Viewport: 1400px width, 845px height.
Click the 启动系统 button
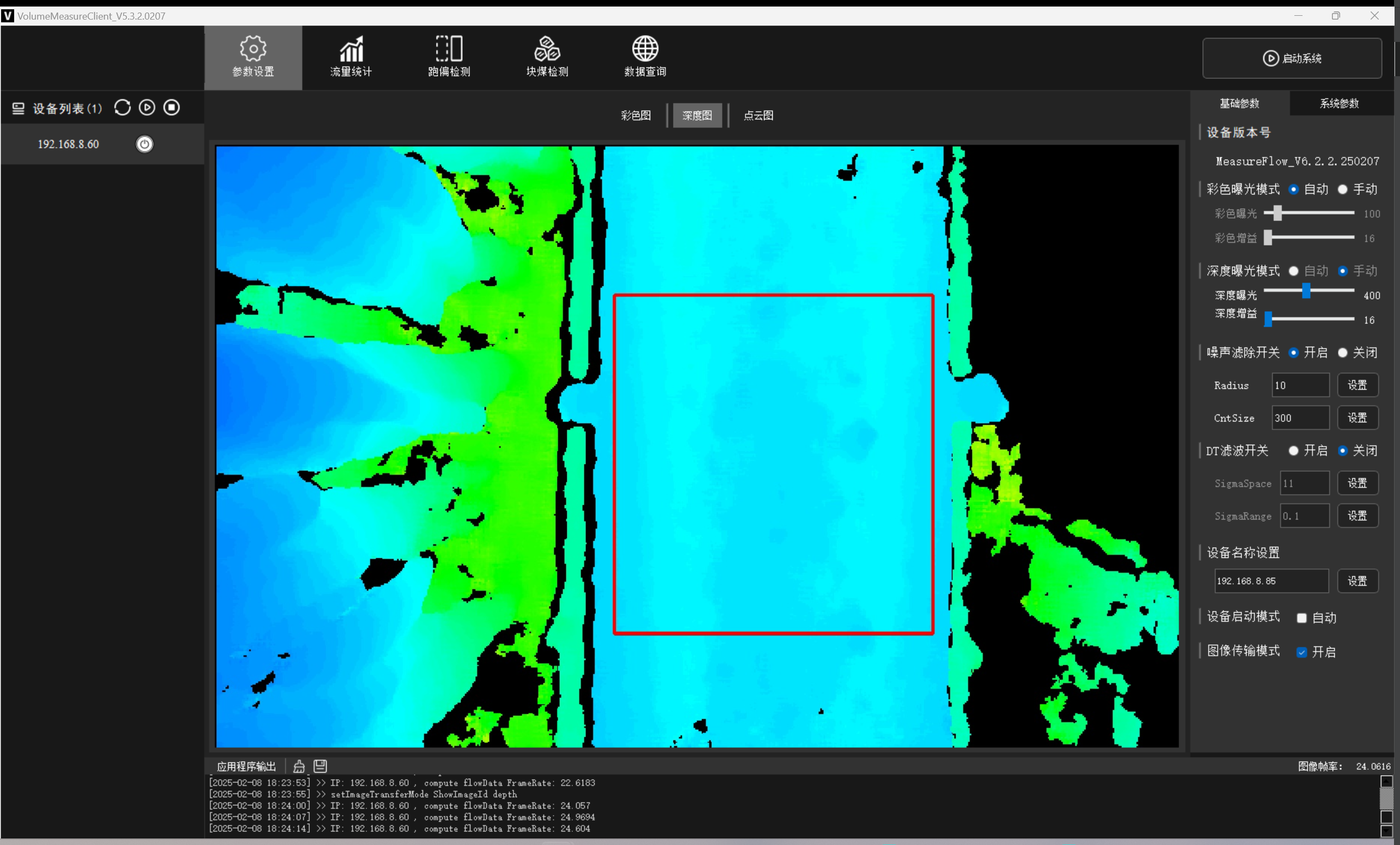pos(1292,58)
